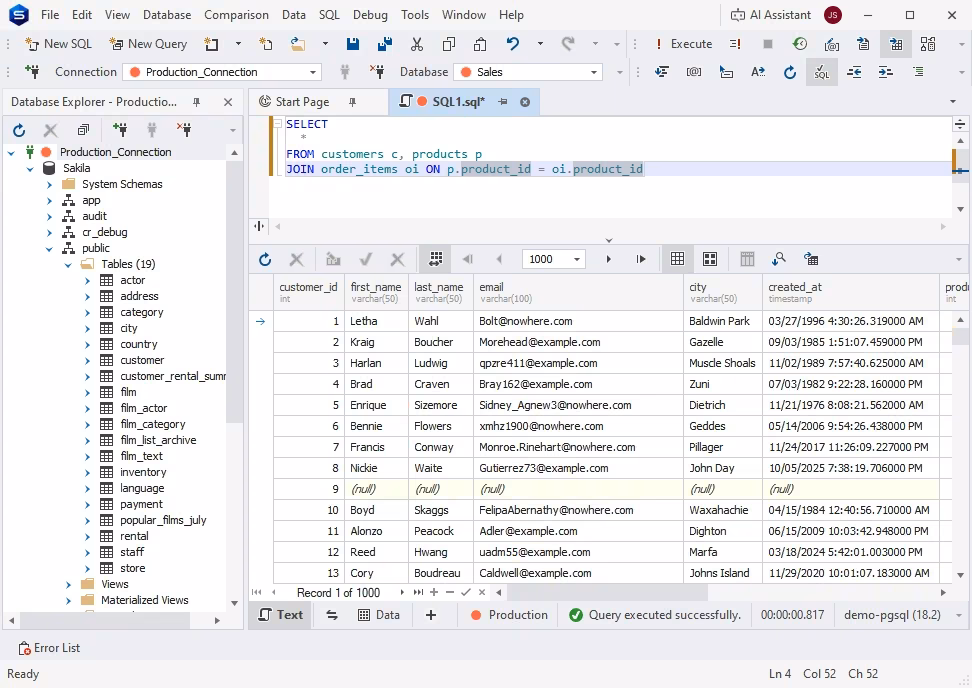The height and width of the screenshot is (688, 972).
Task: Expand the actor table node
Action: pyautogui.click(x=87, y=281)
